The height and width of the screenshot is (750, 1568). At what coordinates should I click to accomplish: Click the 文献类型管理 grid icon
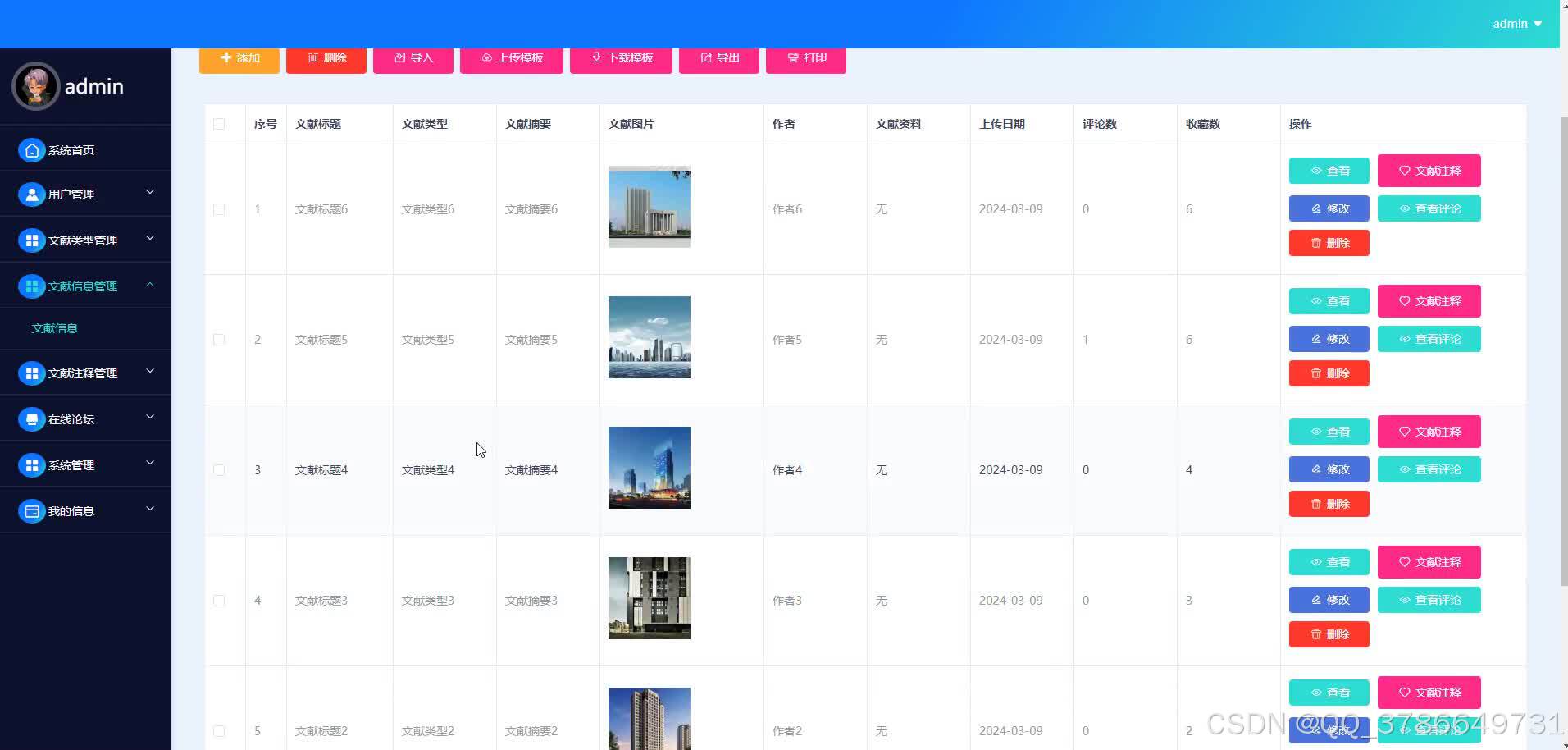click(x=32, y=240)
